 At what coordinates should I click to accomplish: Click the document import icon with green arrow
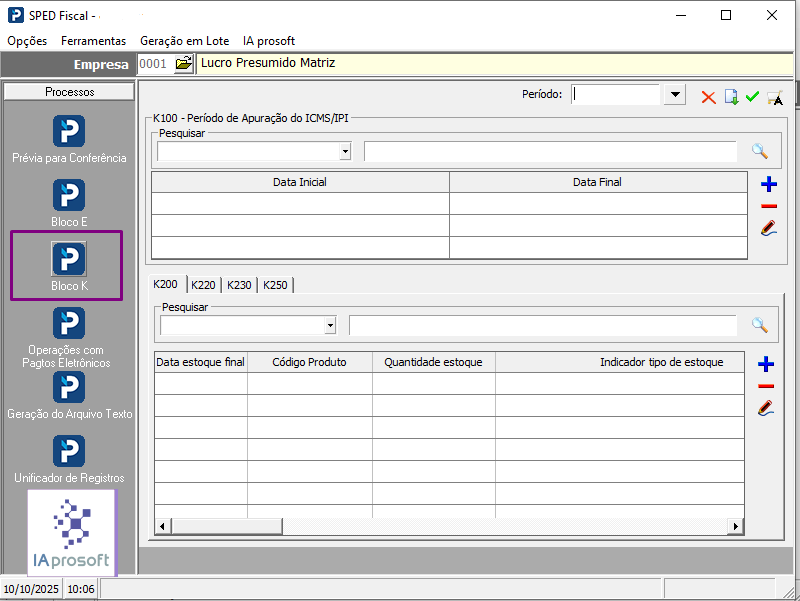click(x=731, y=96)
